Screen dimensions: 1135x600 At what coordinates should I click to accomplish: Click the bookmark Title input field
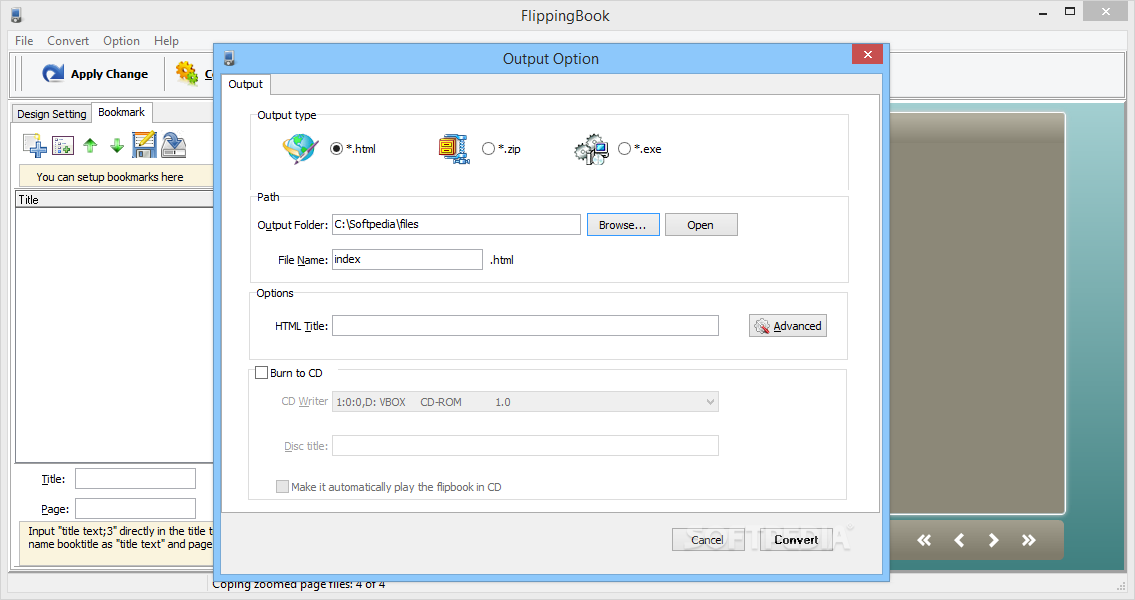tap(135, 478)
